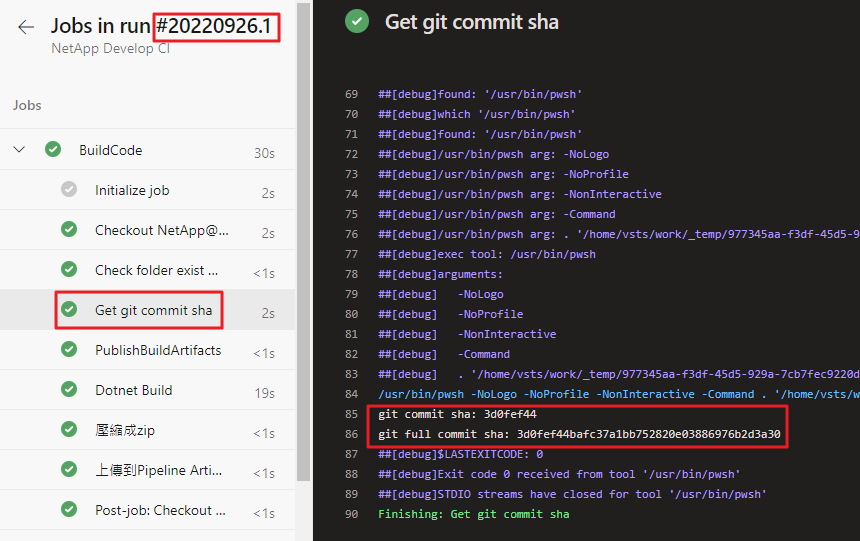Screen dimensions: 860x541
Task: Click log line 72 arg: -NoLogo
Action: (x=494, y=154)
